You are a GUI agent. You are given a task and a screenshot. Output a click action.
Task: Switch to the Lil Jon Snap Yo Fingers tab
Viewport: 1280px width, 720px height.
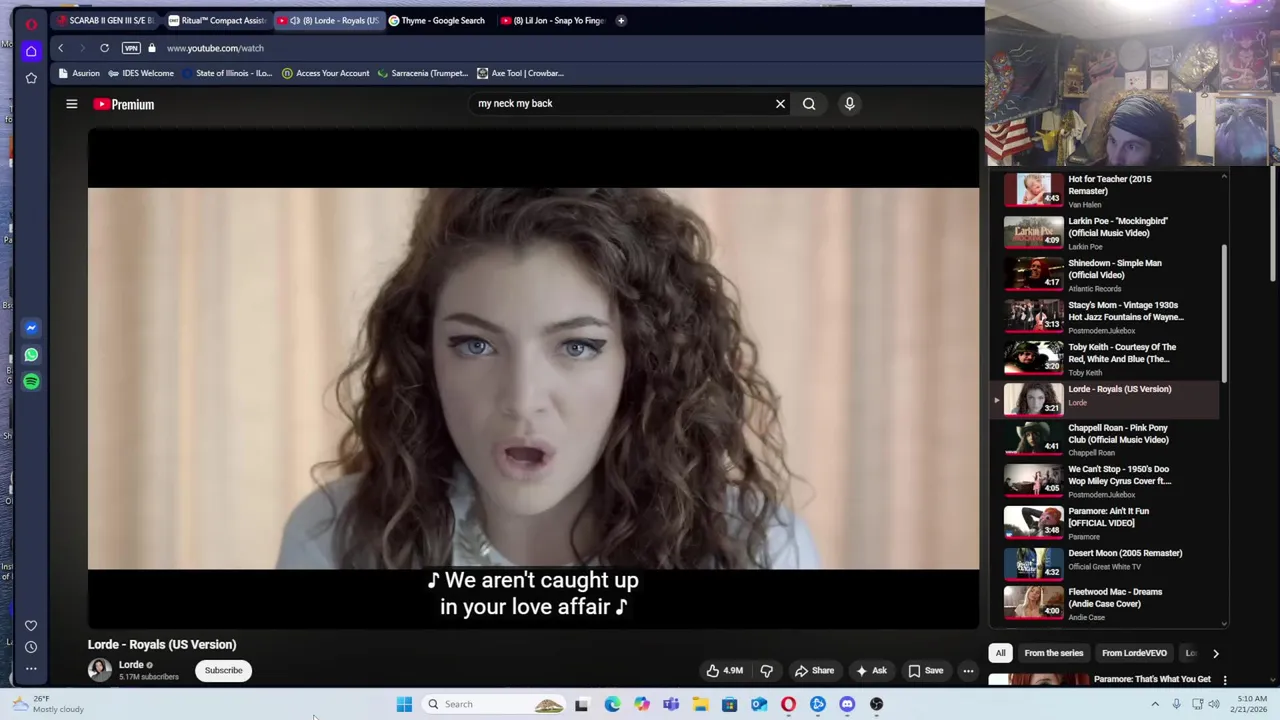click(x=553, y=20)
